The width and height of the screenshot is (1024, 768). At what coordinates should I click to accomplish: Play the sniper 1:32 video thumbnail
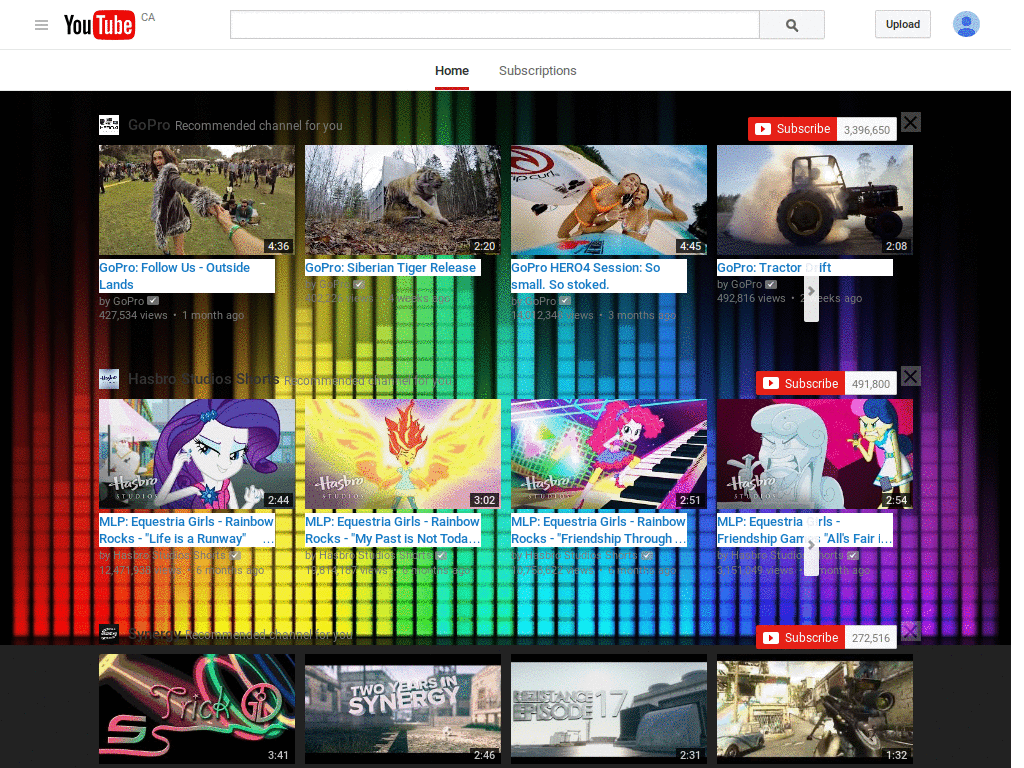tap(815, 709)
